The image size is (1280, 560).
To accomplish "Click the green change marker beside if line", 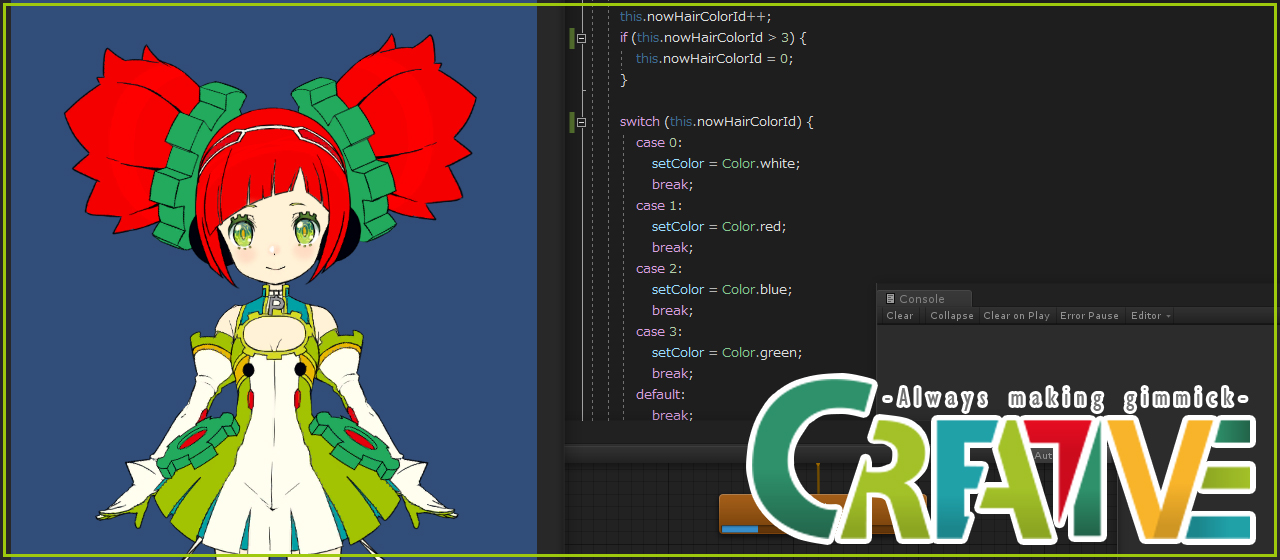I will (x=571, y=38).
